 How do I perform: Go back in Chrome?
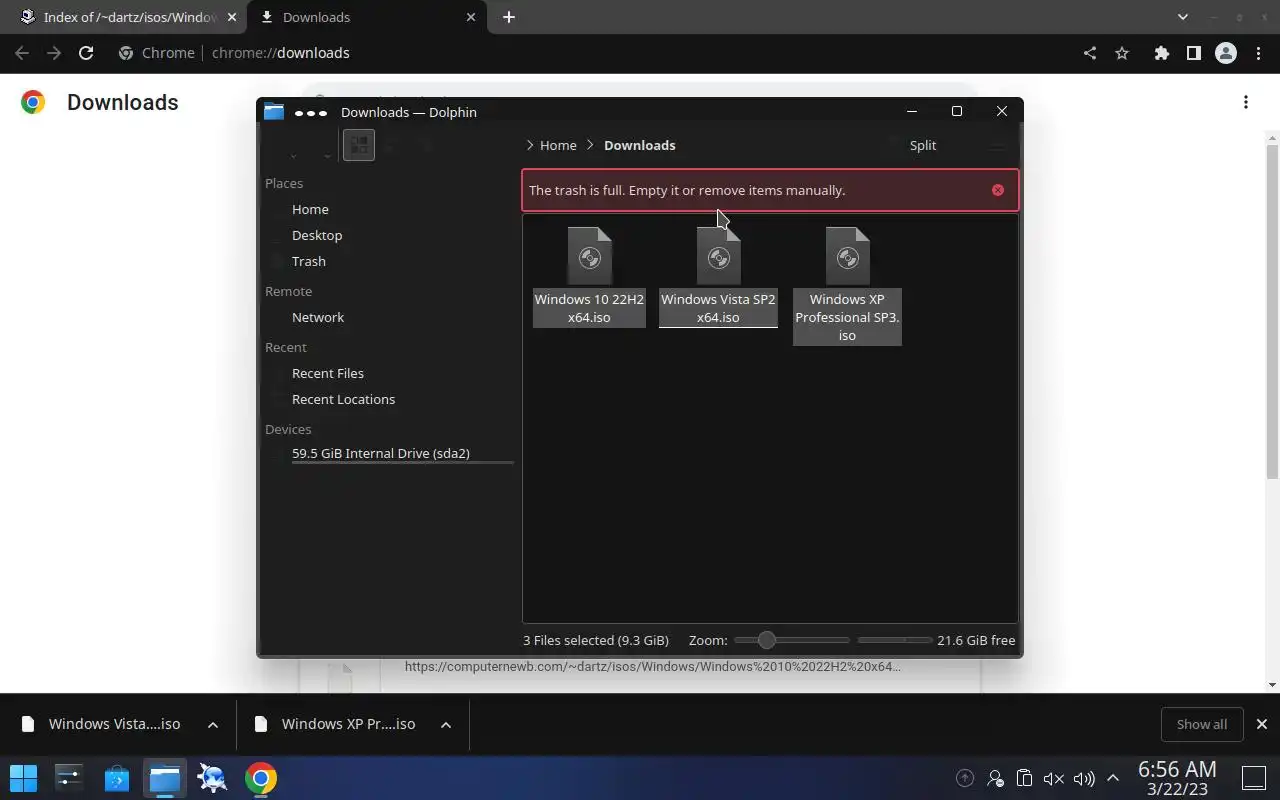(x=22, y=53)
